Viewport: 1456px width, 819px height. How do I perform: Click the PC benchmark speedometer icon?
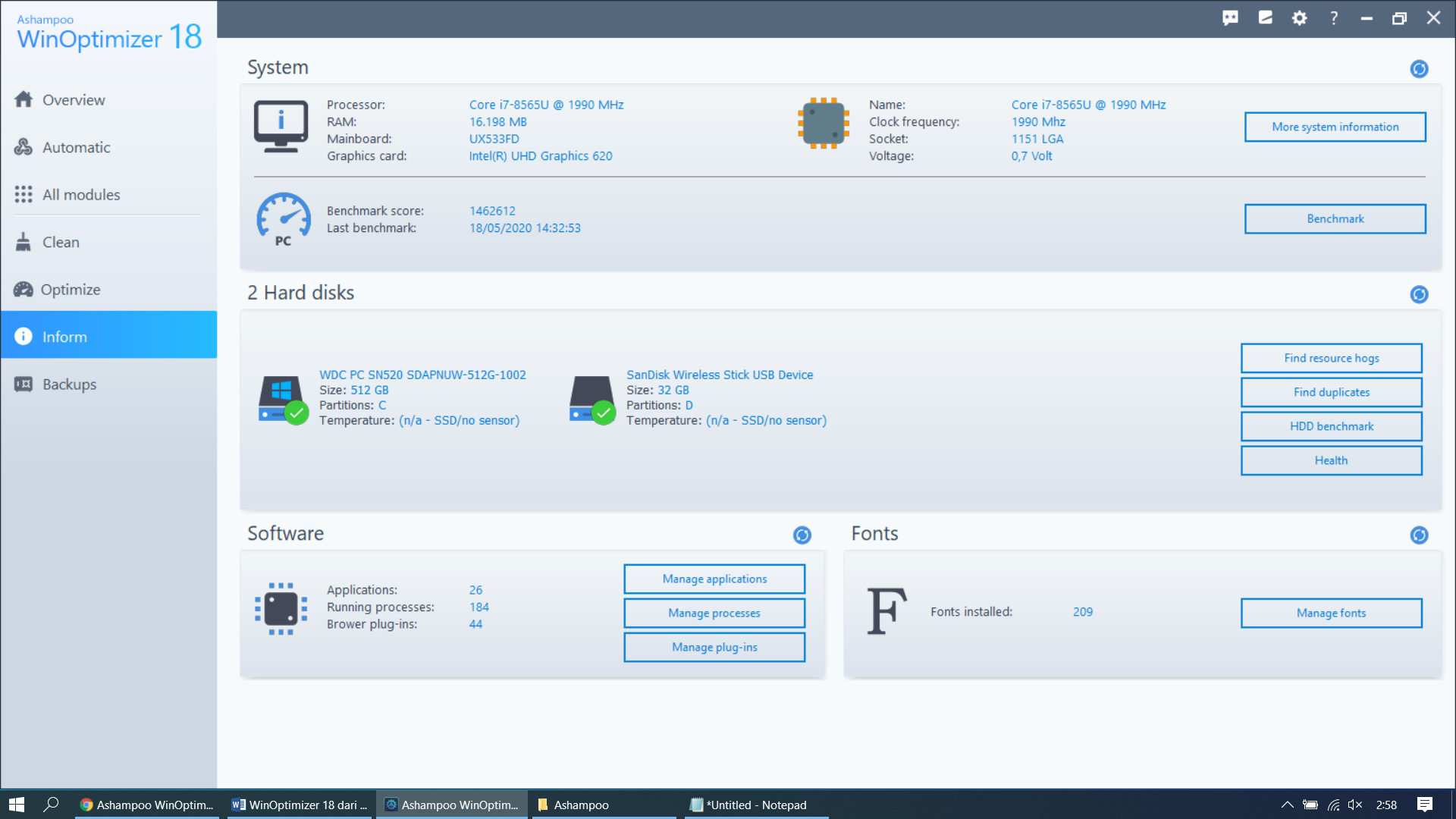pyautogui.click(x=283, y=219)
